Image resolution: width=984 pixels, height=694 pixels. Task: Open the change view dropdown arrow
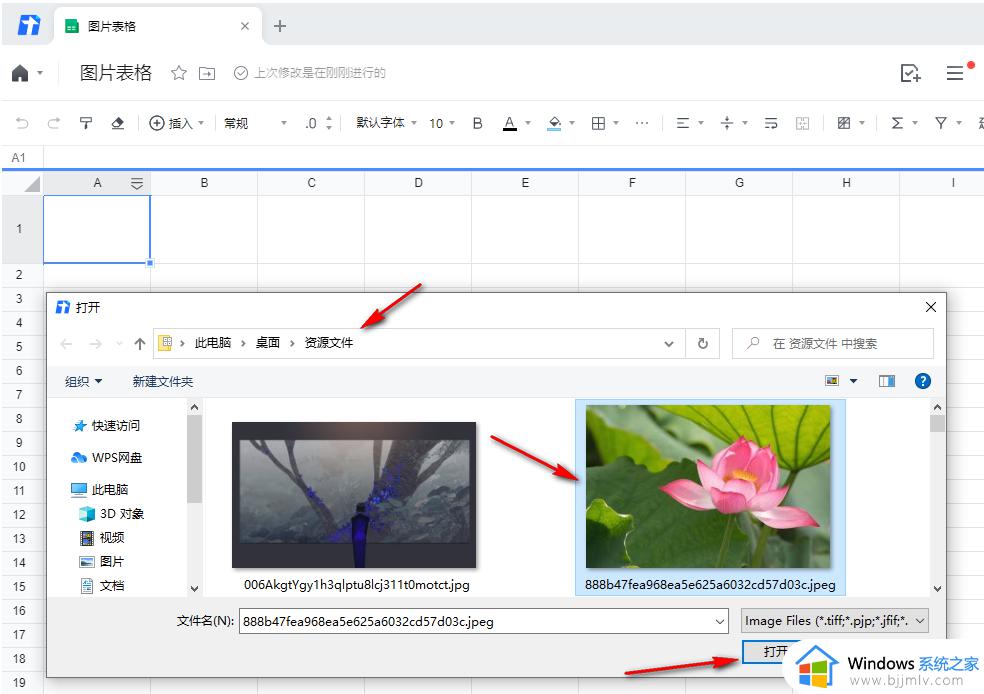(x=853, y=381)
